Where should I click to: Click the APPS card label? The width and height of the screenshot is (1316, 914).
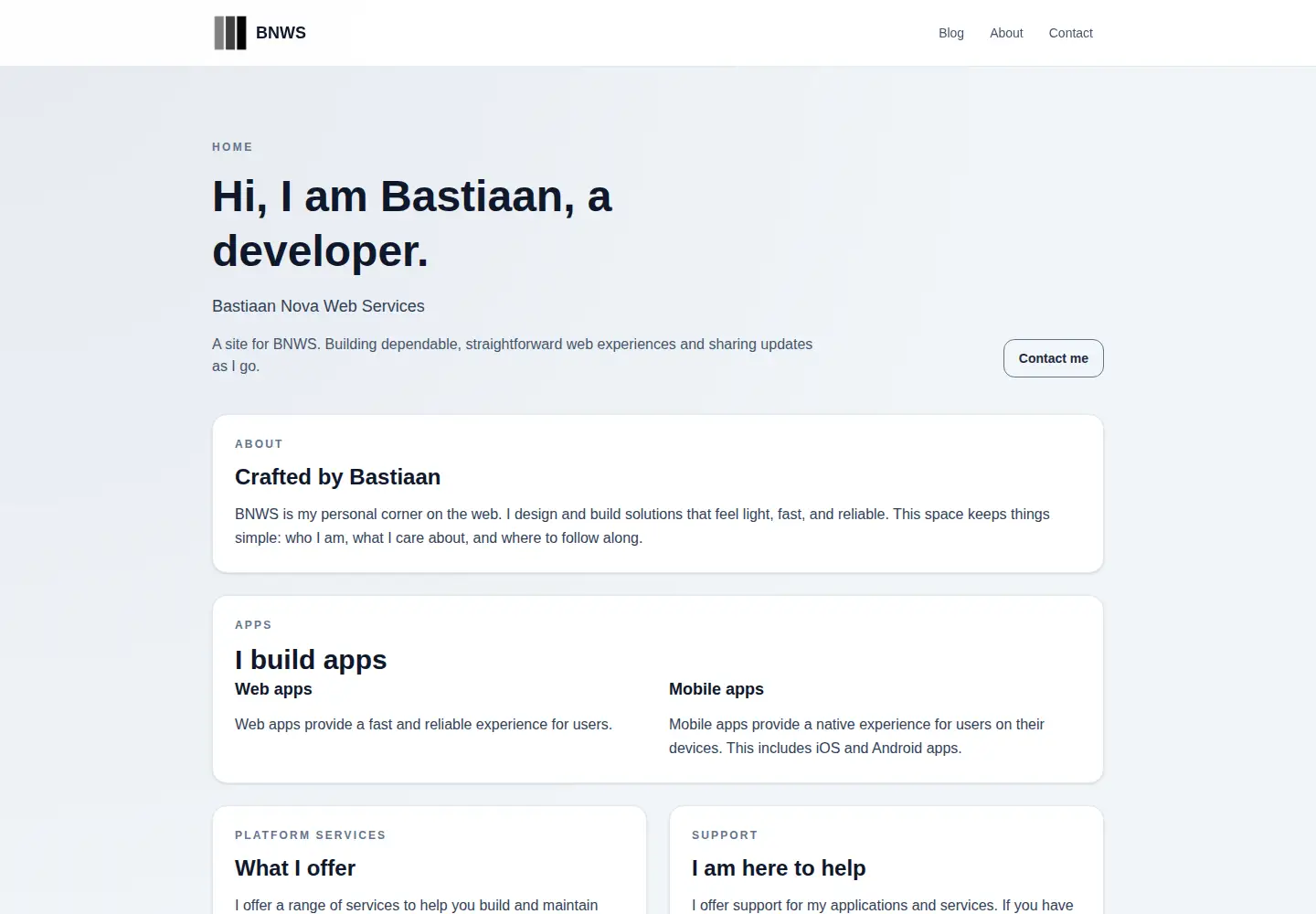point(253,625)
